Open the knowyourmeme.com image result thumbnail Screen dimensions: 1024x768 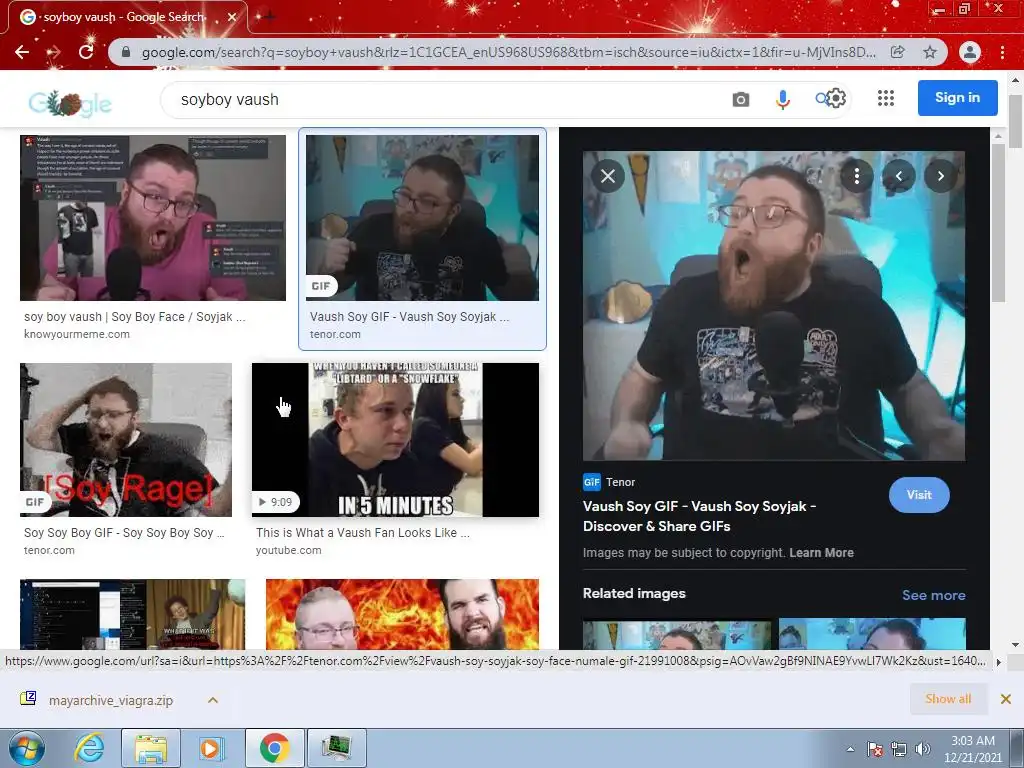click(153, 217)
